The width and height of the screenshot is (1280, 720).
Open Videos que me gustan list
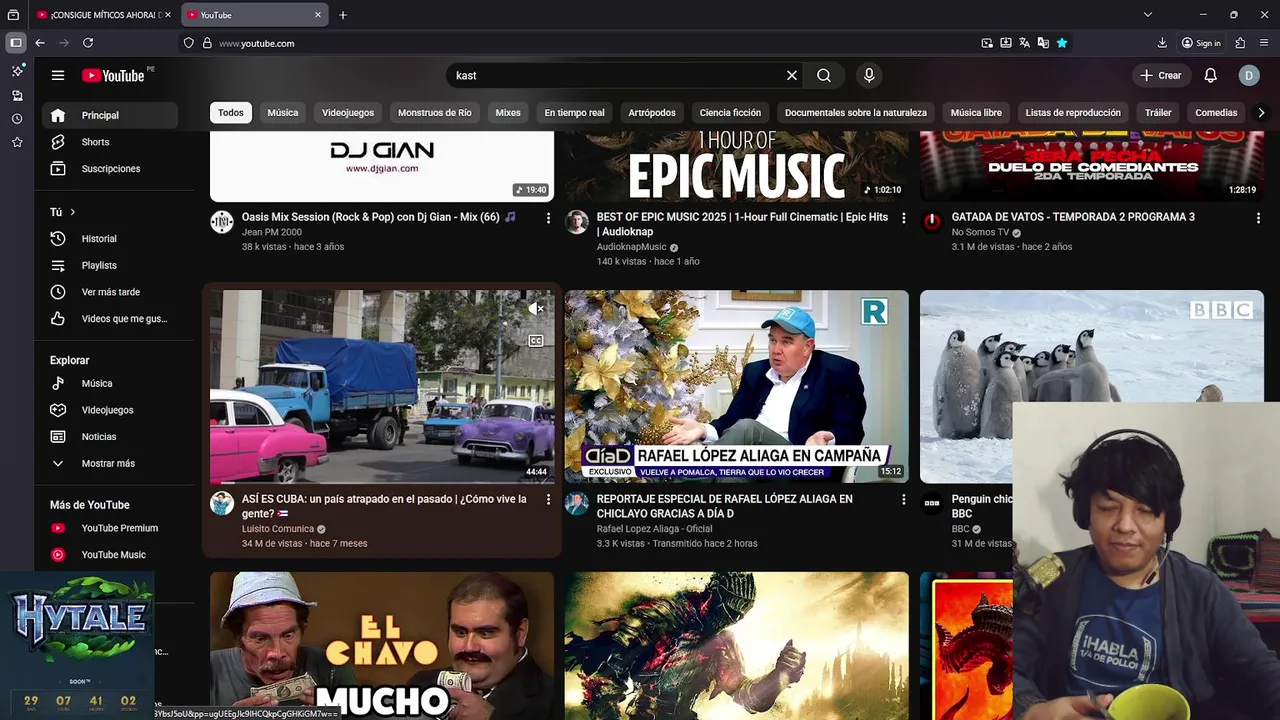tap(110, 319)
